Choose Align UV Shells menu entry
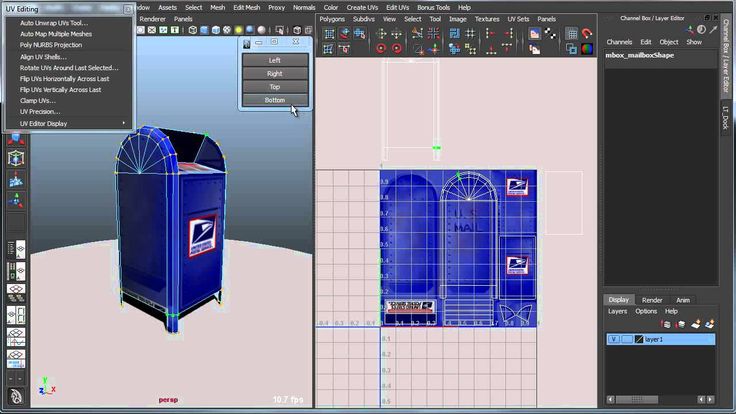736x414 pixels. click(x=43, y=57)
